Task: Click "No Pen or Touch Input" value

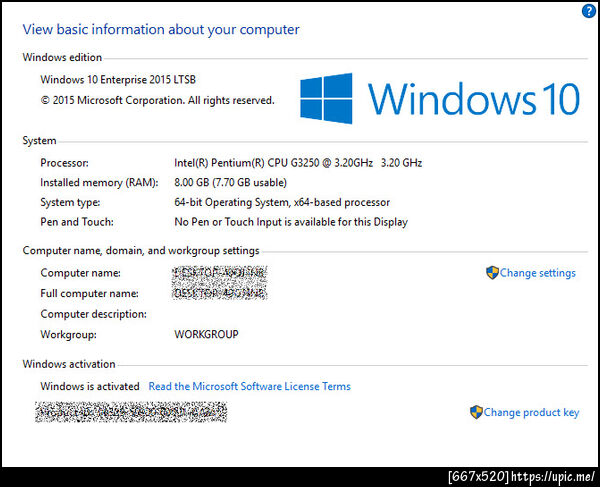Action: click(x=291, y=222)
